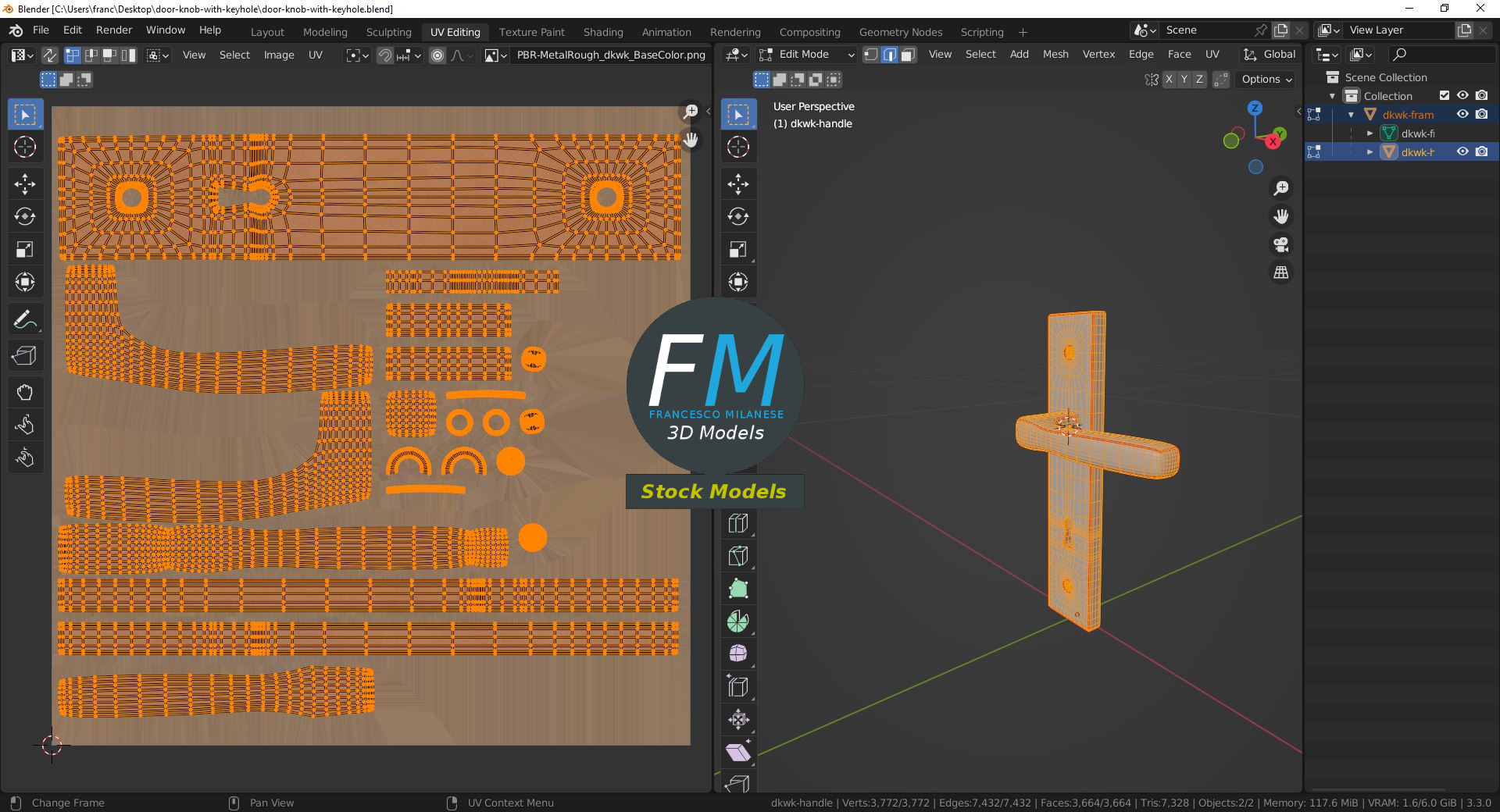1500x812 pixels.
Task: Open the UV sticky selection mode dropdown
Action: coord(157,55)
